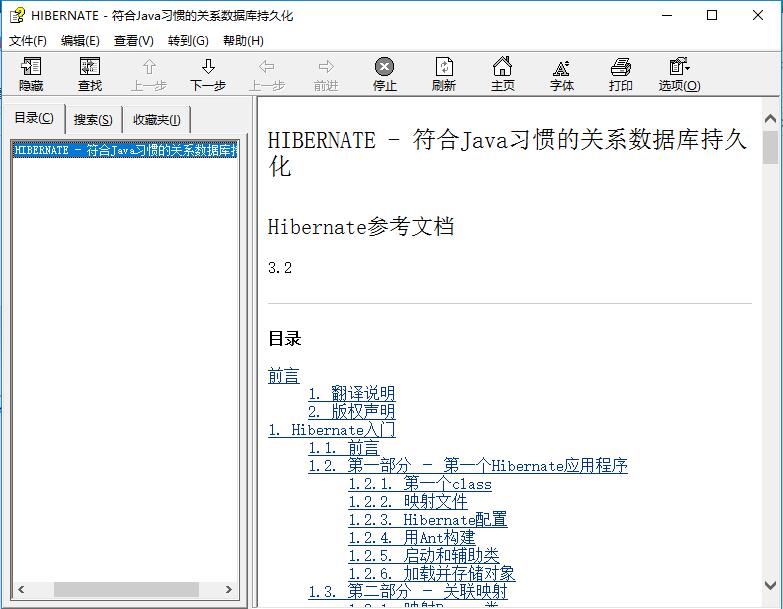Screen dimensions: 783x609
Task: Open the 转到(G) menu
Action: (188, 40)
